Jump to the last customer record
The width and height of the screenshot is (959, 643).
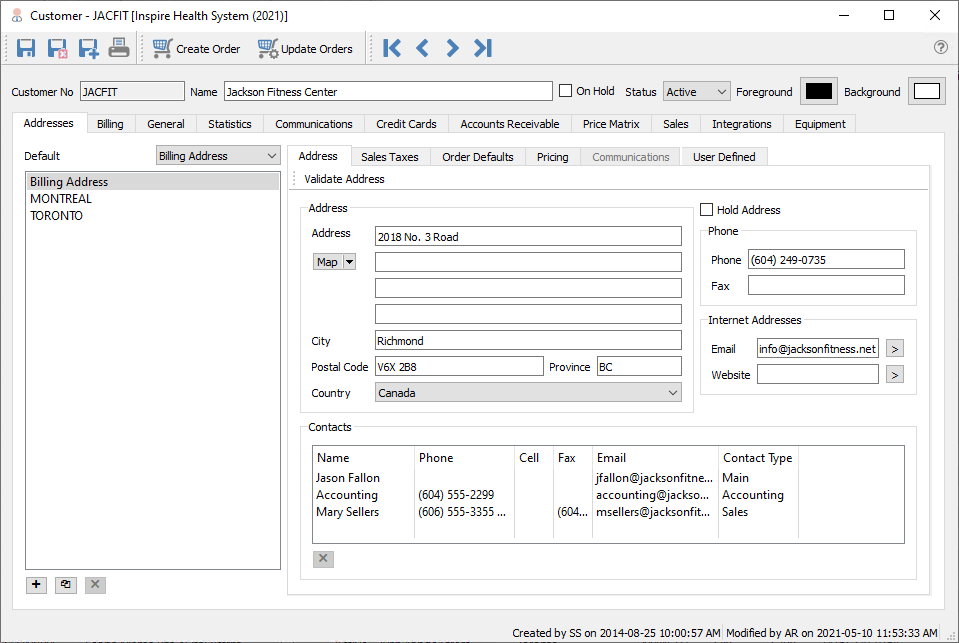click(483, 48)
